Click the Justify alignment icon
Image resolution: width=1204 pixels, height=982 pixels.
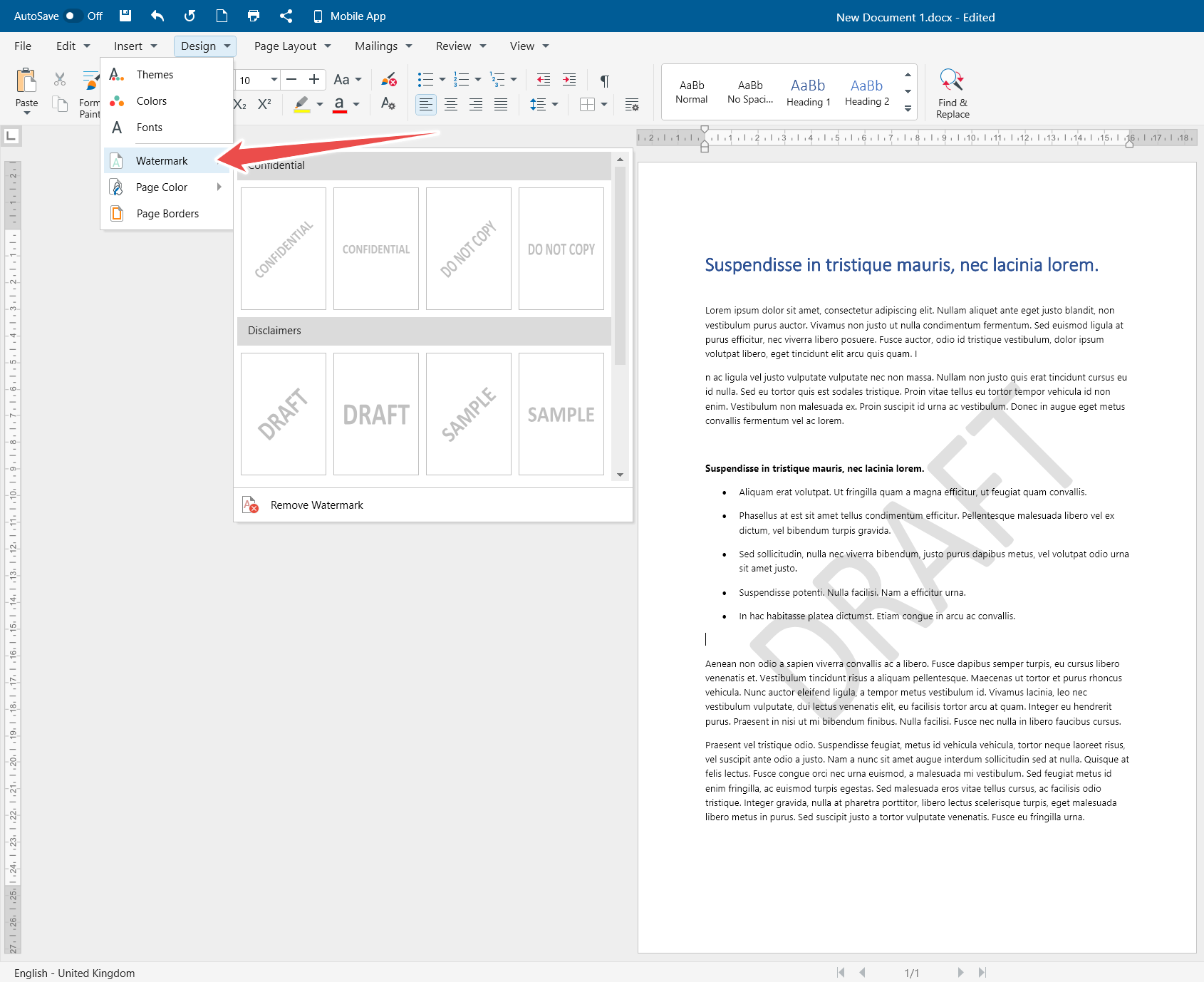501,105
